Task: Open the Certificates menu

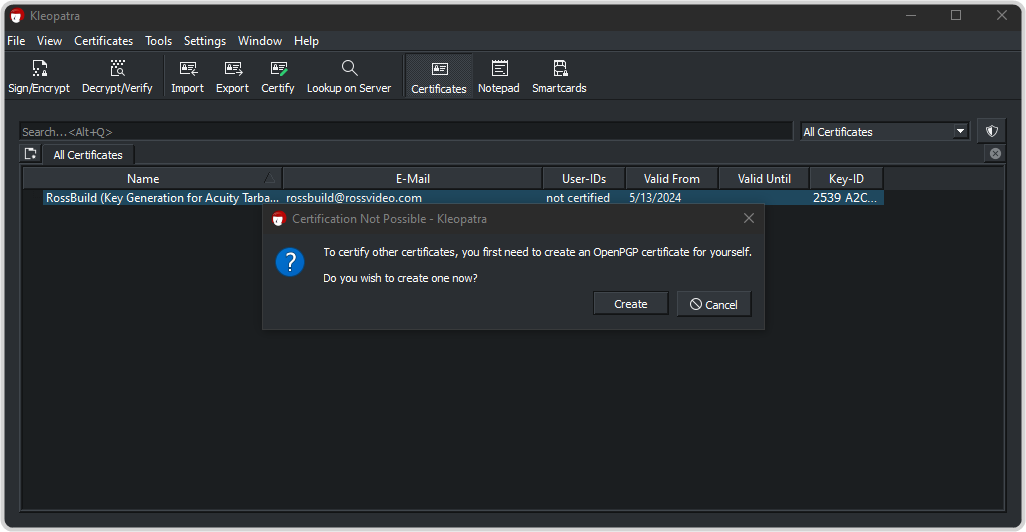Action: coord(103,41)
